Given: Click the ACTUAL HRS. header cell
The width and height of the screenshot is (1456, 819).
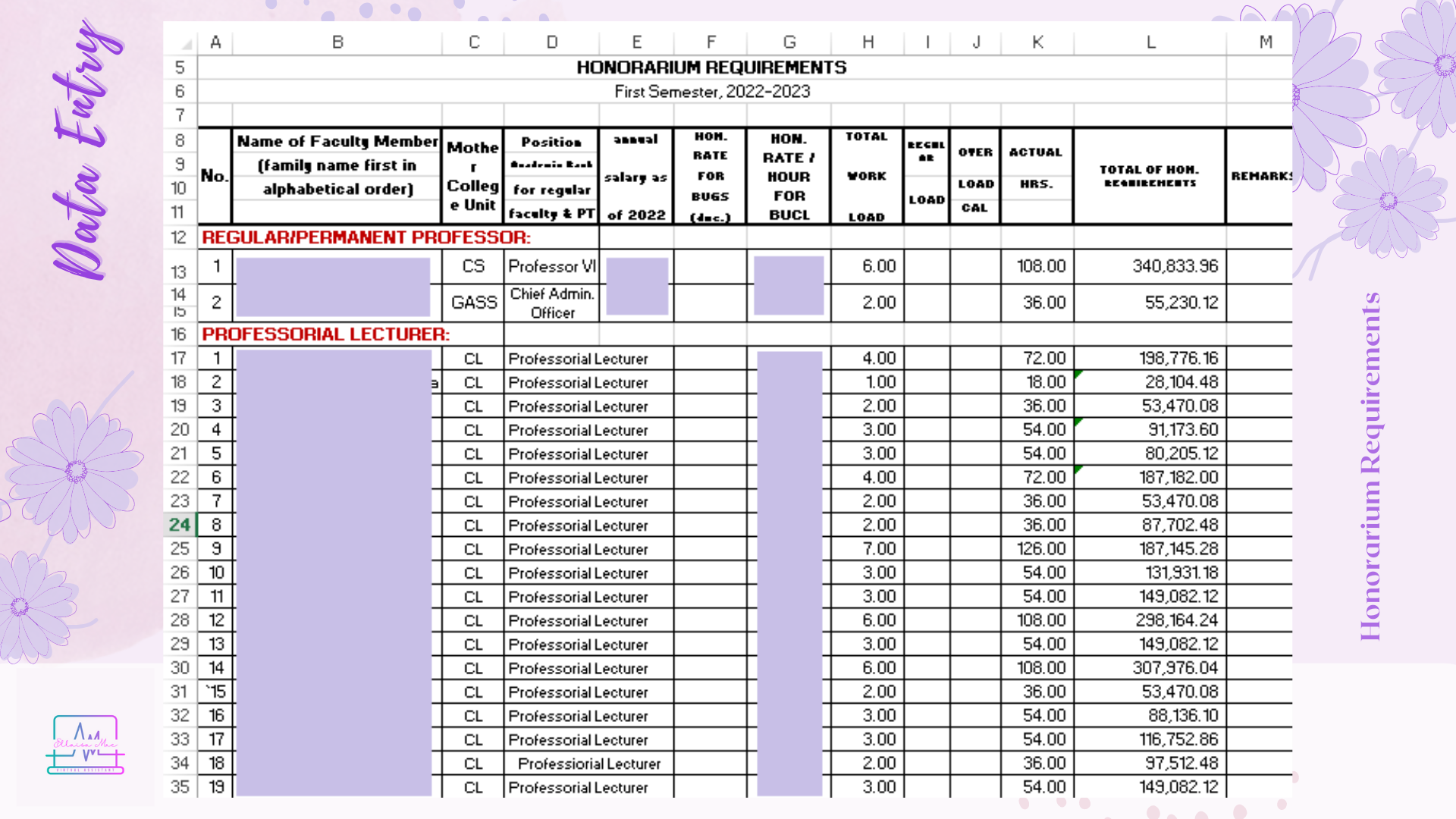Looking at the screenshot, I should pos(1036,176).
